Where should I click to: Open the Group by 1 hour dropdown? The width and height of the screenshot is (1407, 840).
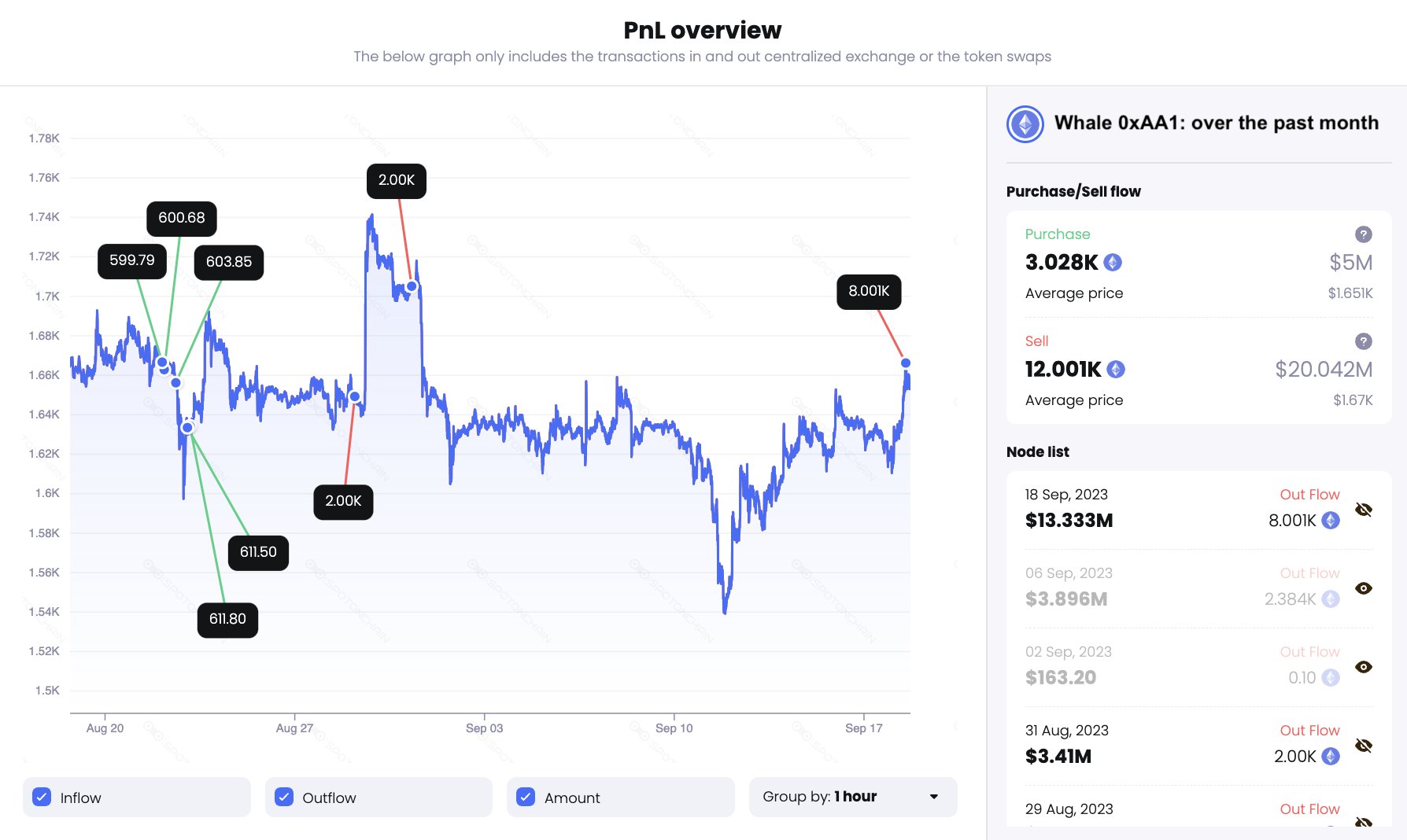click(x=853, y=798)
